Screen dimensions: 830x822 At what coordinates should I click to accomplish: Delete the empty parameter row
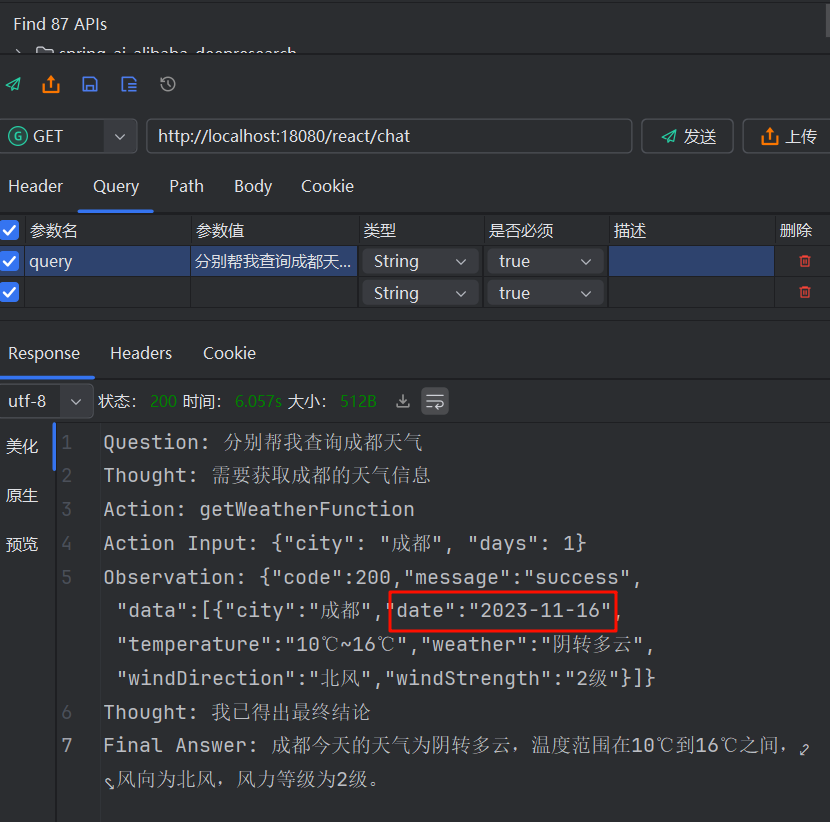click(x=805, y=292)
